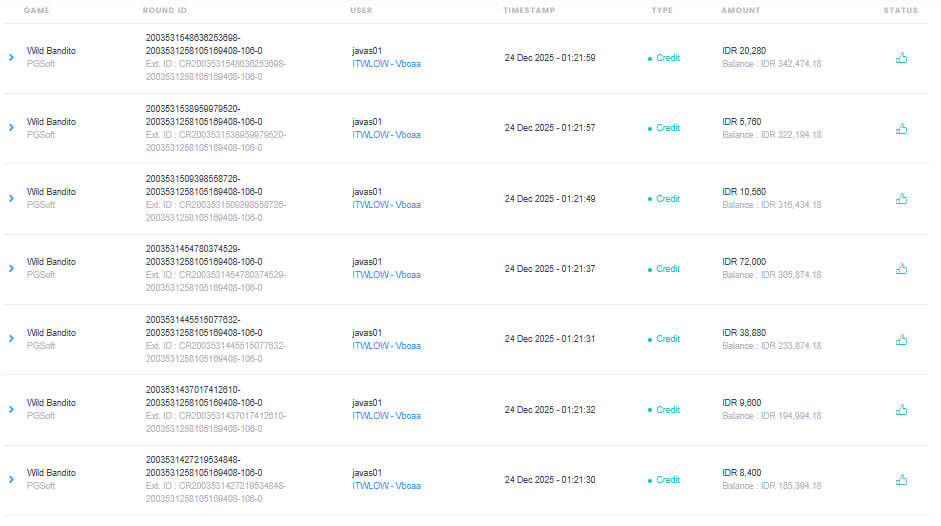Expand the row timestamped 01:21:57
This screenshot has width=941, height=526.
[11, 128]
